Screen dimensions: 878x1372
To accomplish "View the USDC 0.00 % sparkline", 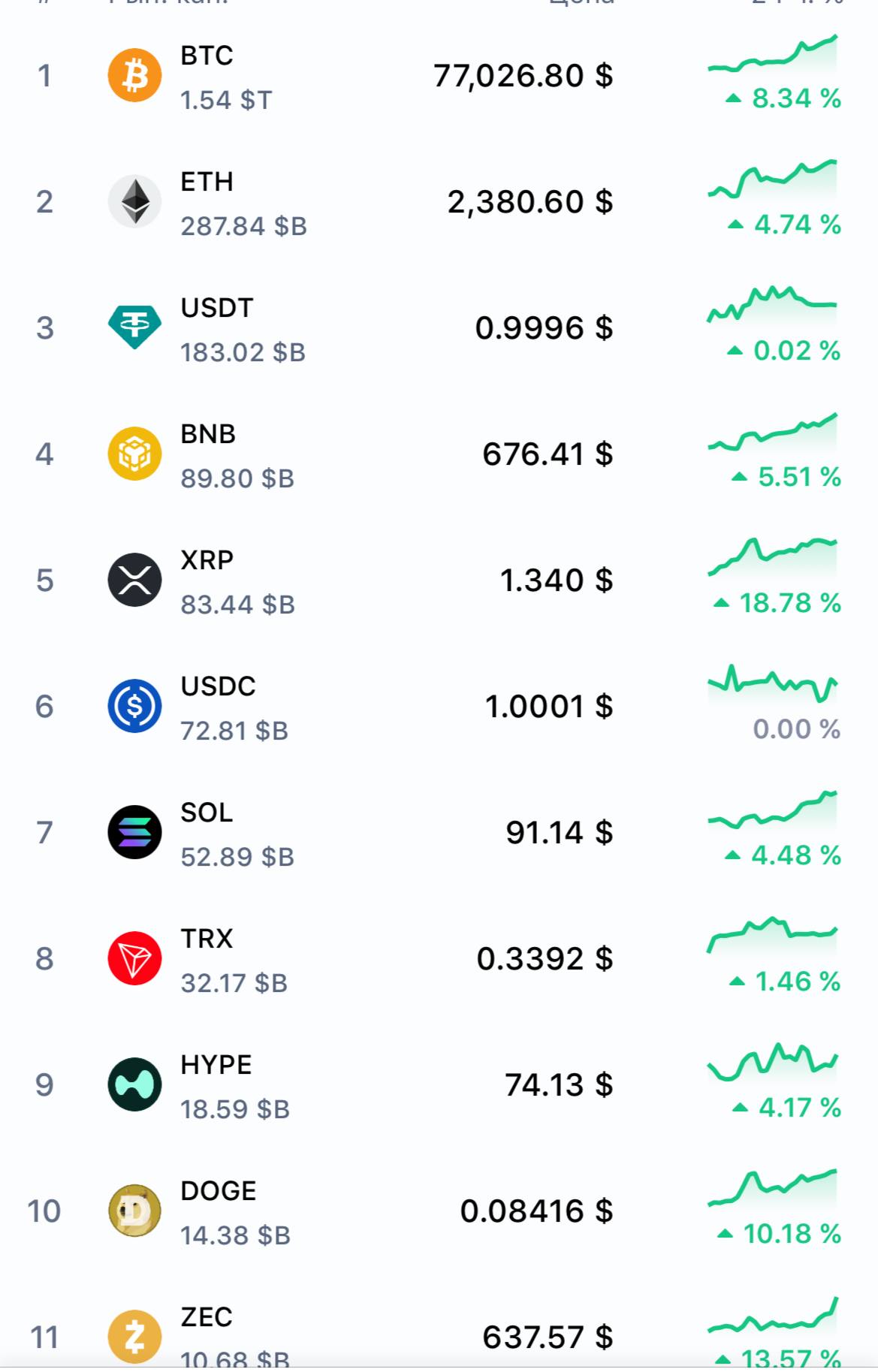I will point(772,683).
